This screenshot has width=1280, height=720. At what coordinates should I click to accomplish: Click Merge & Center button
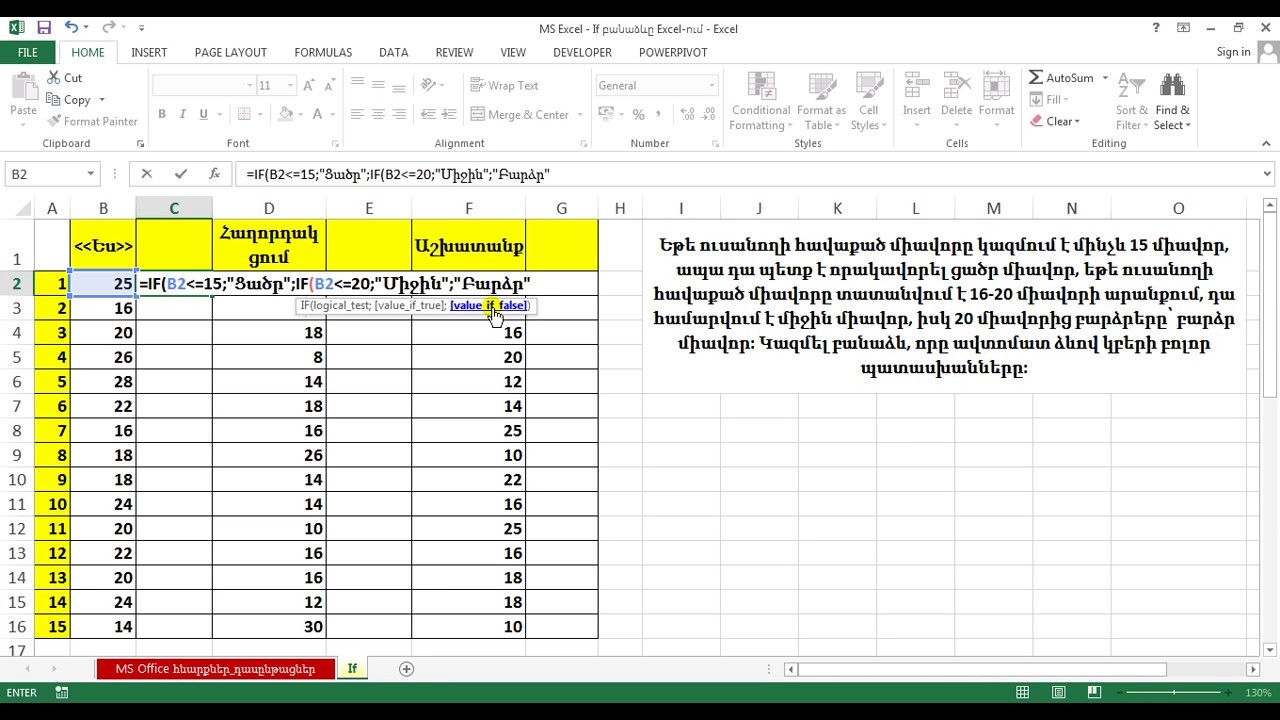coord(520,115)
